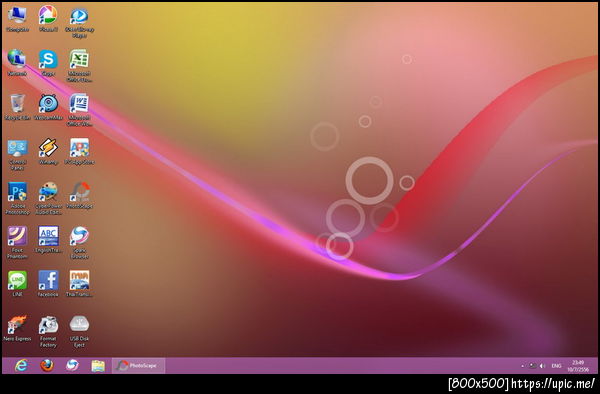Viewport: 600px width, 394px height.
Task: Open the Microsoft Office Excel shortcut
Action: click(x=79, y=65)
